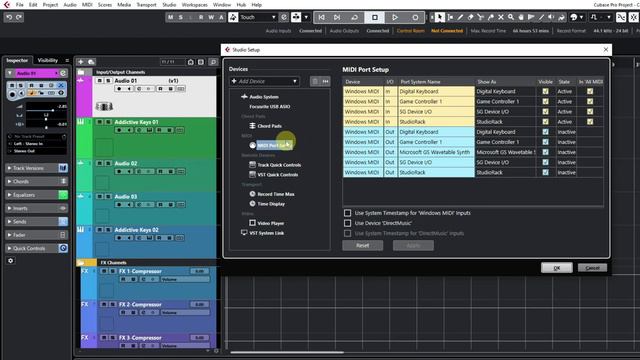Image resolution: width=640 pixels, height=360 pixels.
Task: Select the Time Warp tool
Action: (531, 17)
